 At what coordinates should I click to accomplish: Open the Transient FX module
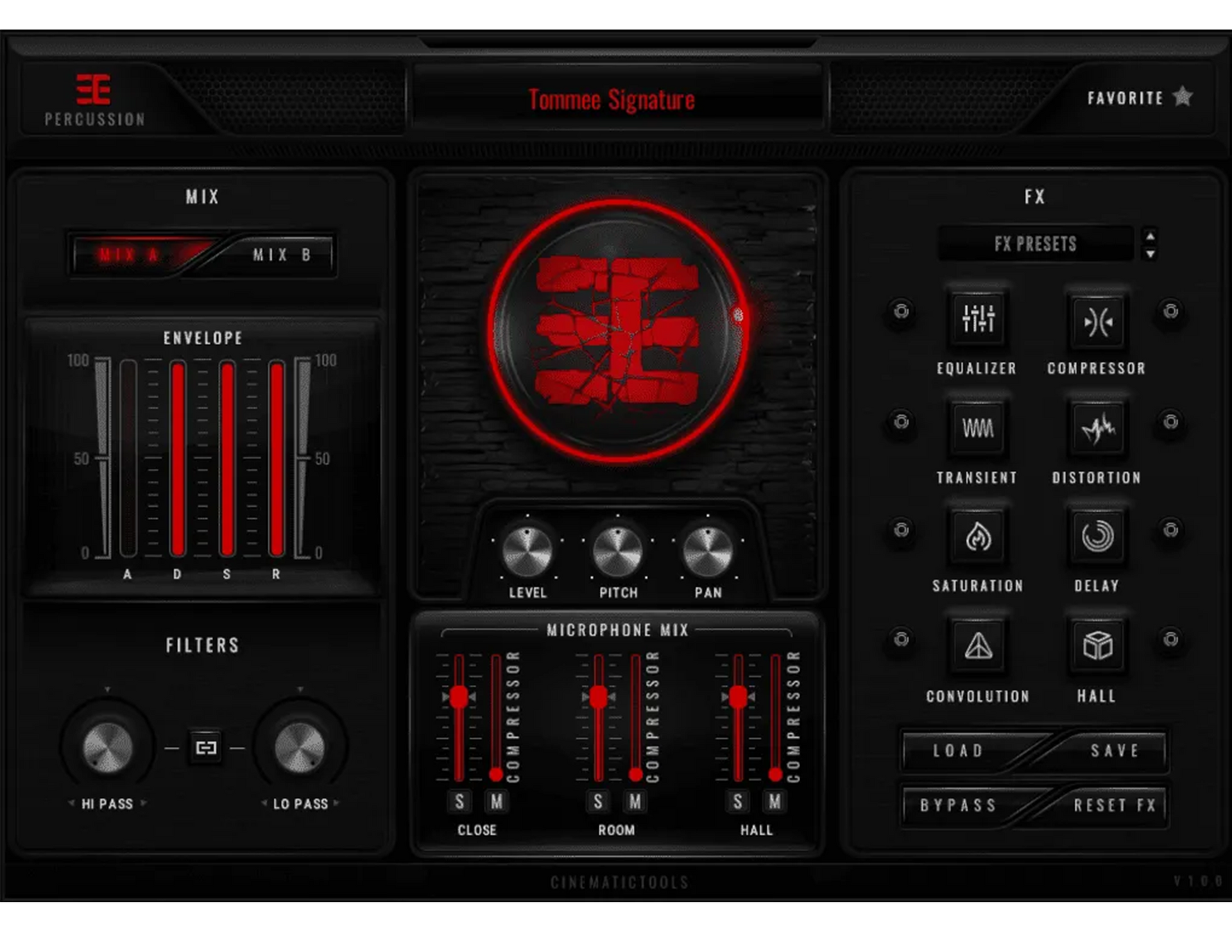(x=977, y=428)
